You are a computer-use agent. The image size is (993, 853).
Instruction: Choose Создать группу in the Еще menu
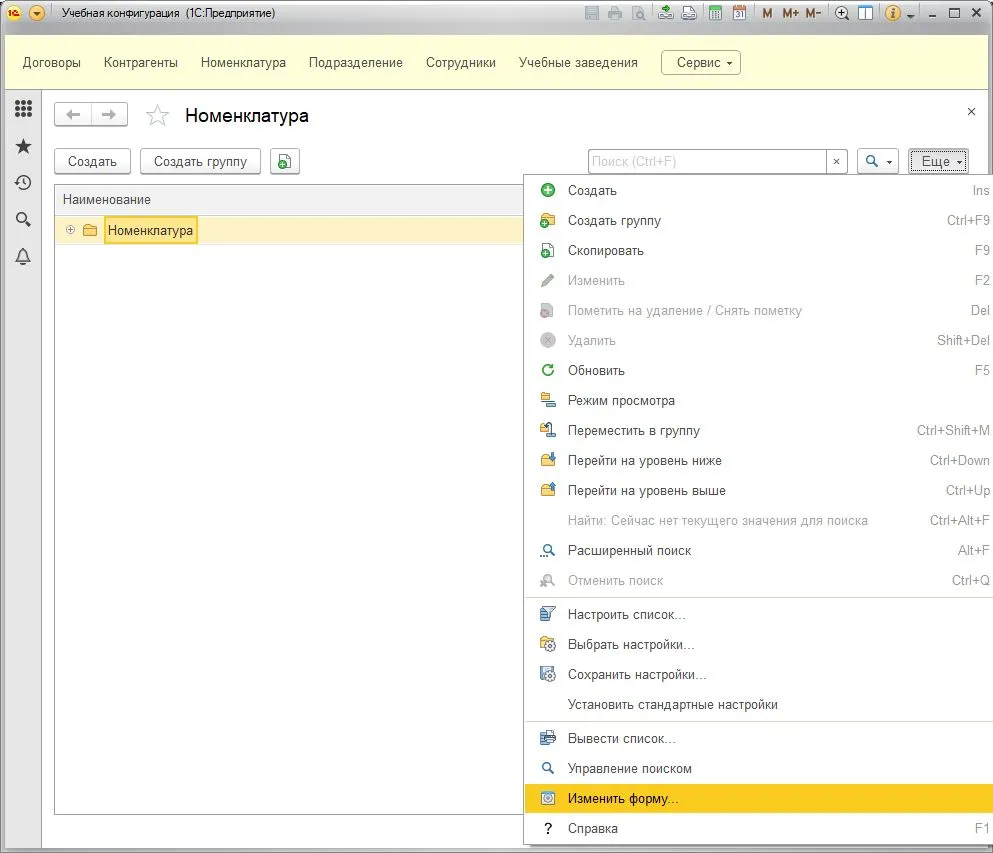[x=759, y=220]
